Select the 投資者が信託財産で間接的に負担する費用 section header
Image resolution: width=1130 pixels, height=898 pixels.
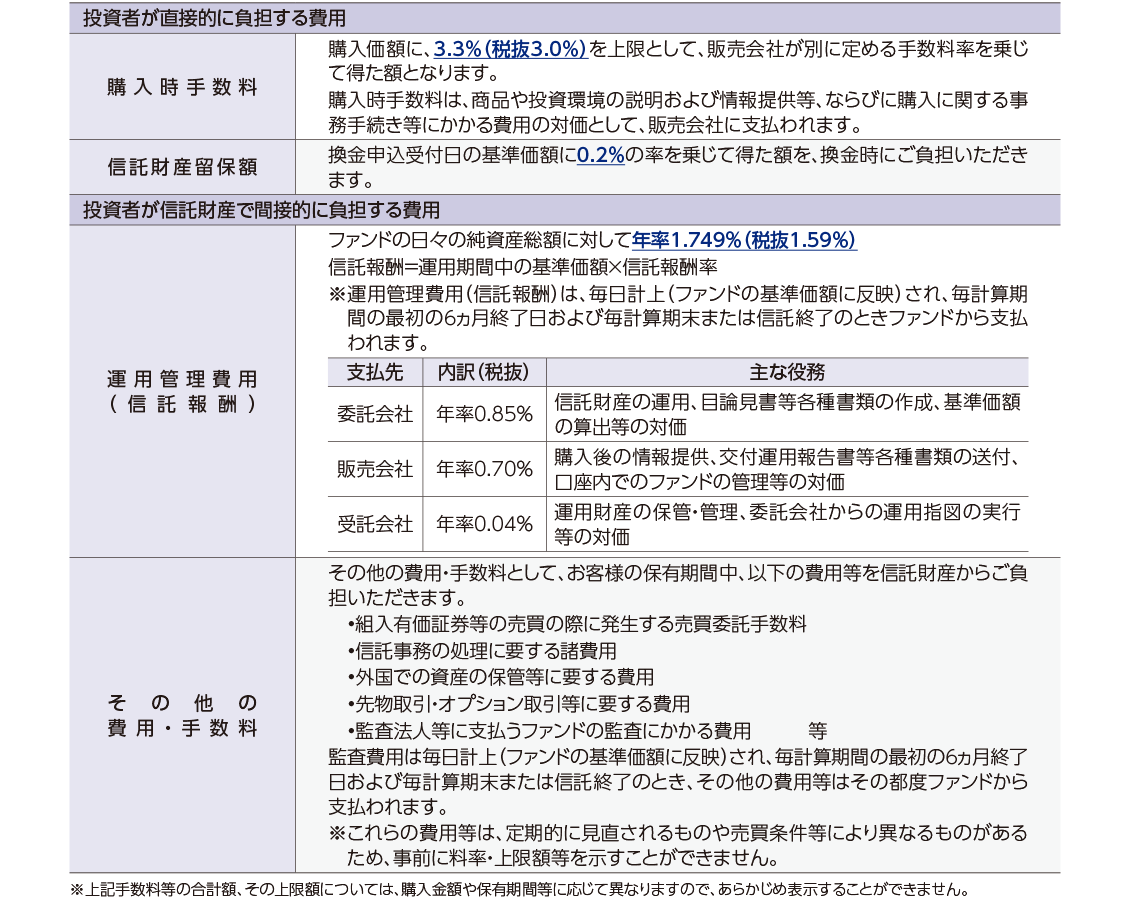point(261,210)
